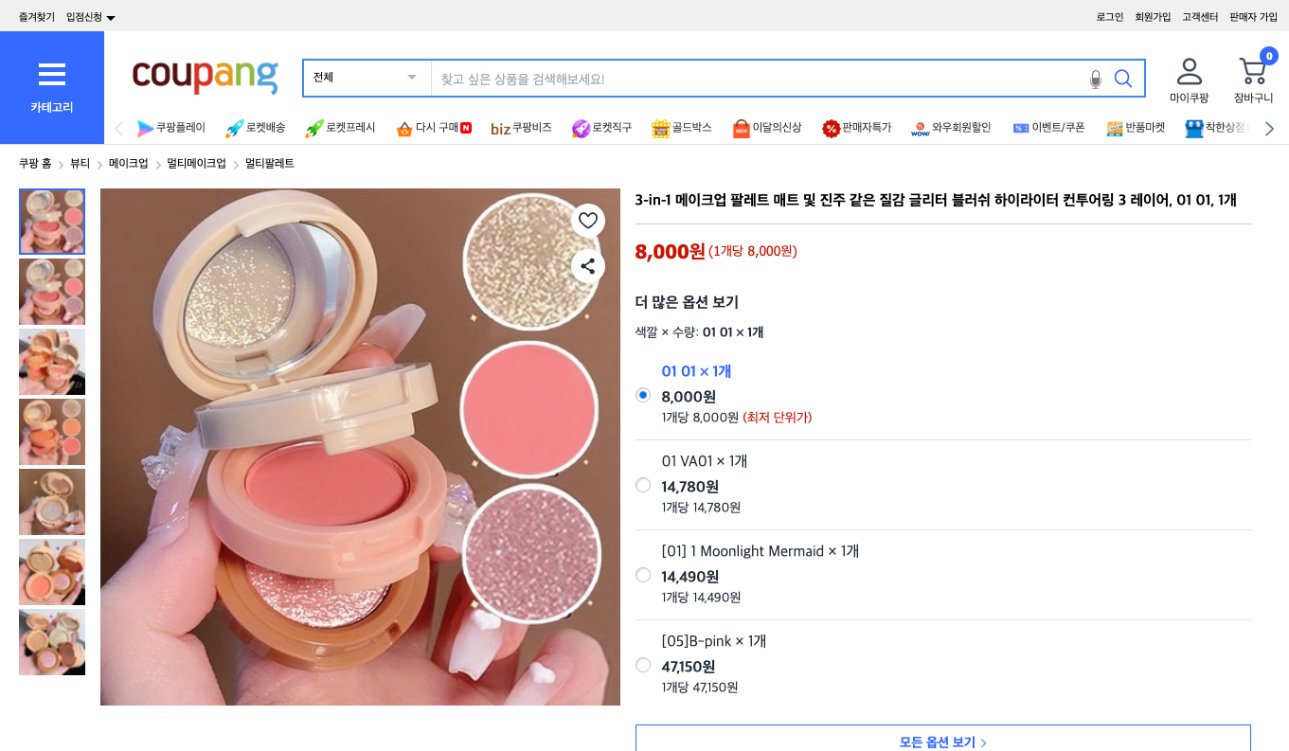
Task: Open the 장바구니 shopping cart icon
Action: pyautogui.click(x=1251, y=74)
